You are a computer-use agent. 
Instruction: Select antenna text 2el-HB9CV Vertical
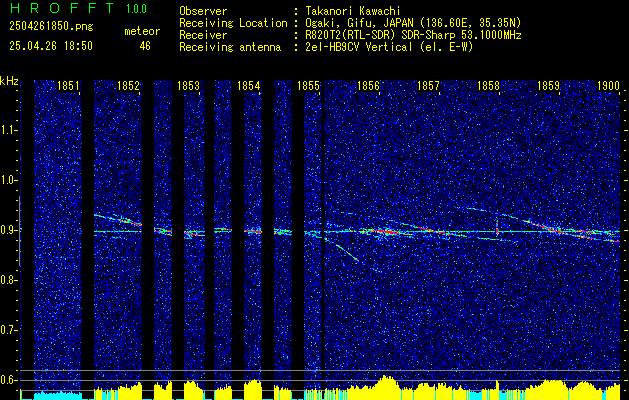click(x=359, y=47)
